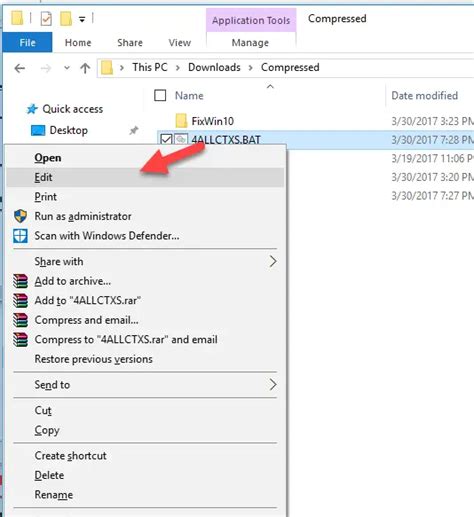Switch to the Home ribbon tab
The width and height of the screenshot is (474, 517).
coord(78,43)
